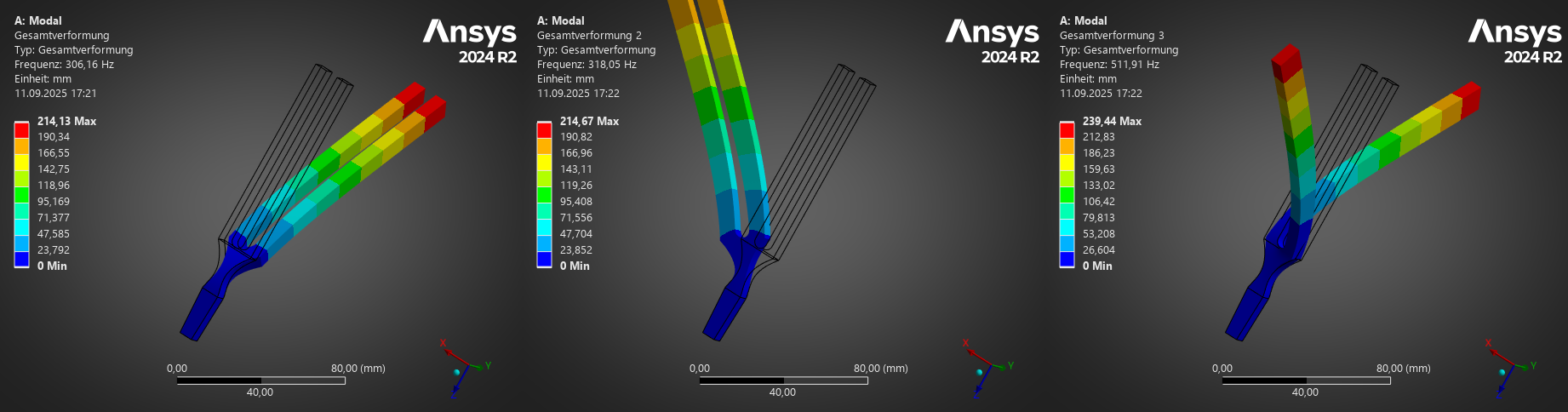The image size is (1568, 412).
Task: Click the green swatch beside legend value 95,169
Action: pos(21,195)
